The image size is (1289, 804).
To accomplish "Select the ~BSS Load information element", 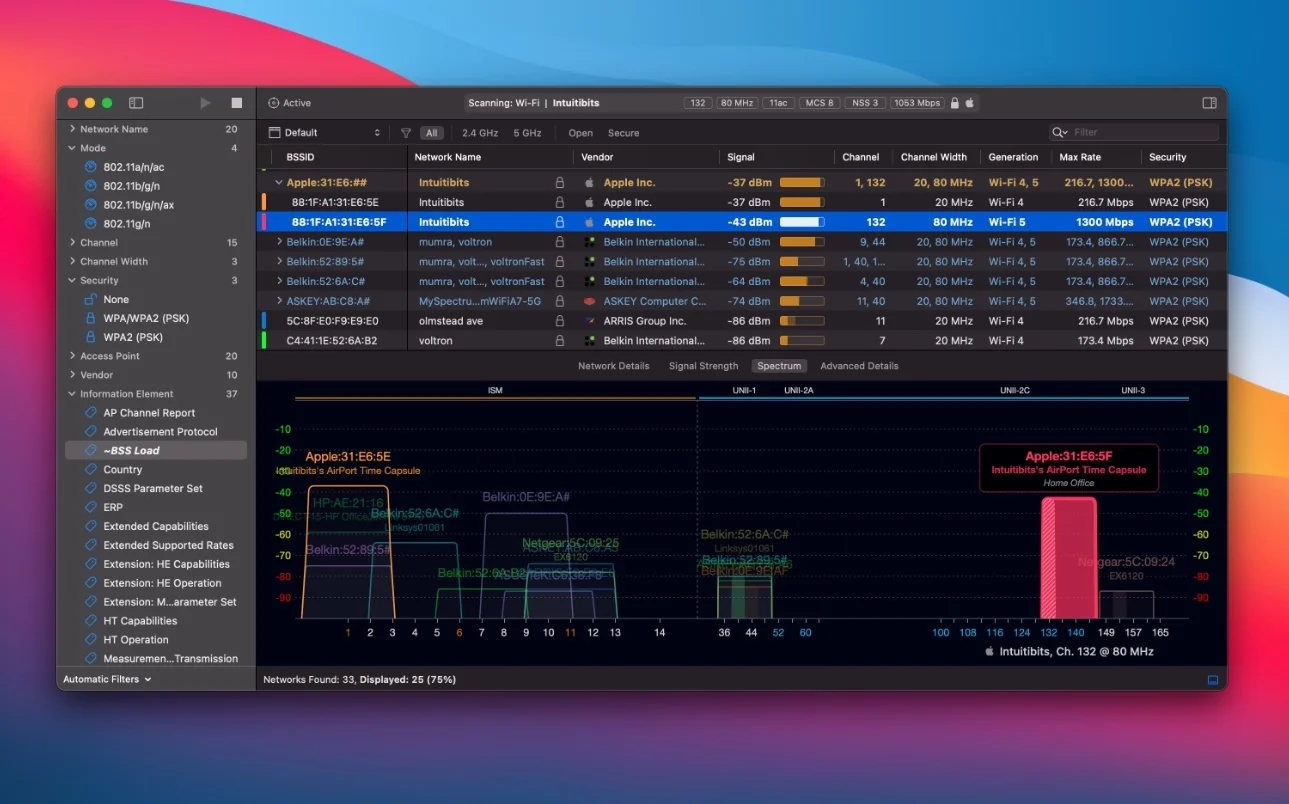I will 155,451.
